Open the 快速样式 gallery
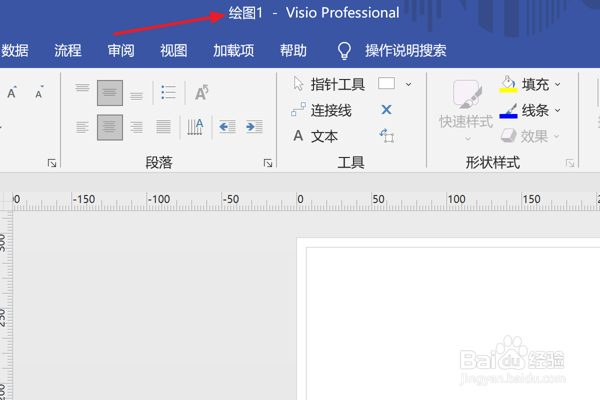This screenshot has height=400, width=600. 466,111
